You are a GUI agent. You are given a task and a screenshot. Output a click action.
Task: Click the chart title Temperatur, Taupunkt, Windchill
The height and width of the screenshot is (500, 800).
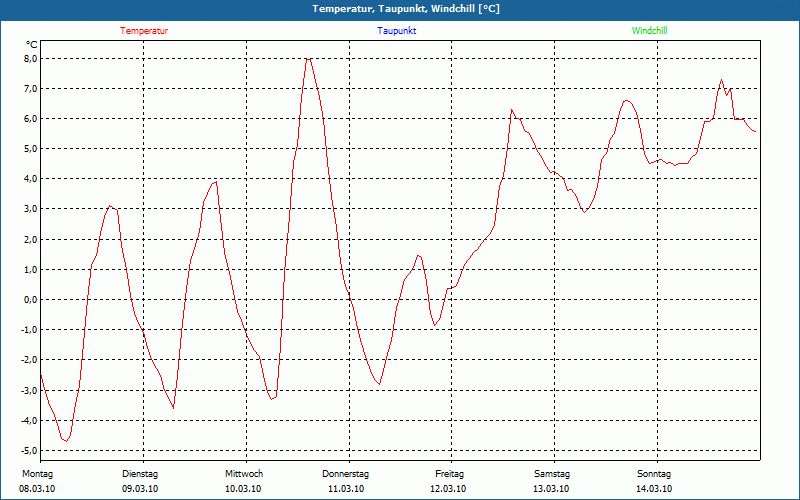[406, 9]
